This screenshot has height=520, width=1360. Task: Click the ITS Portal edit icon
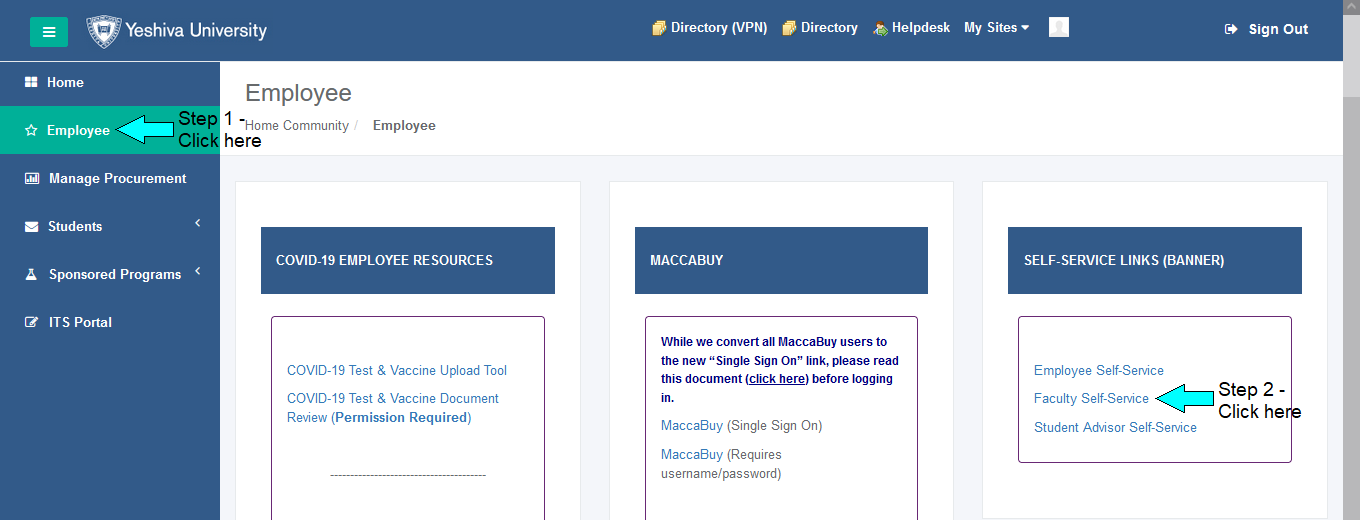(x=31, y=322)
